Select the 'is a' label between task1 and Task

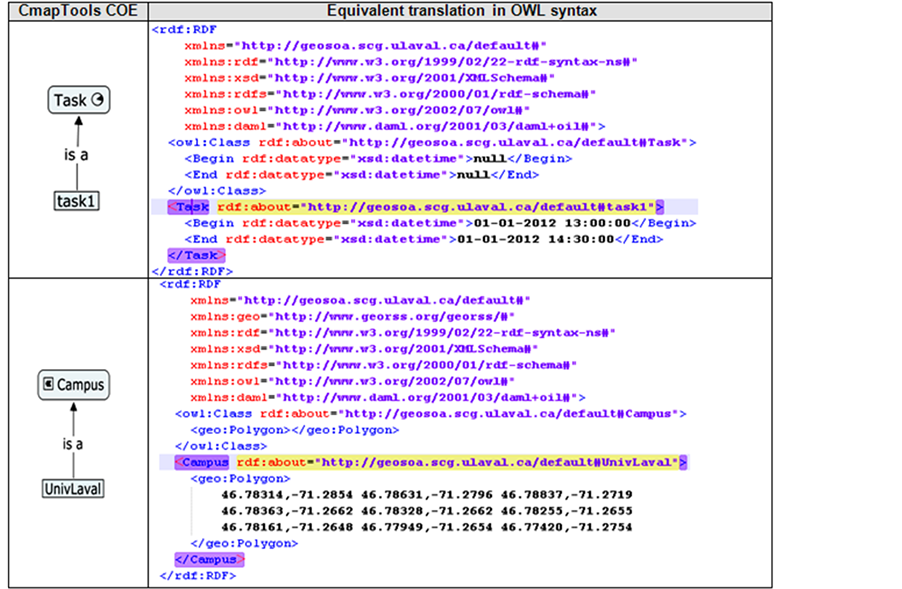coord(75,156)
